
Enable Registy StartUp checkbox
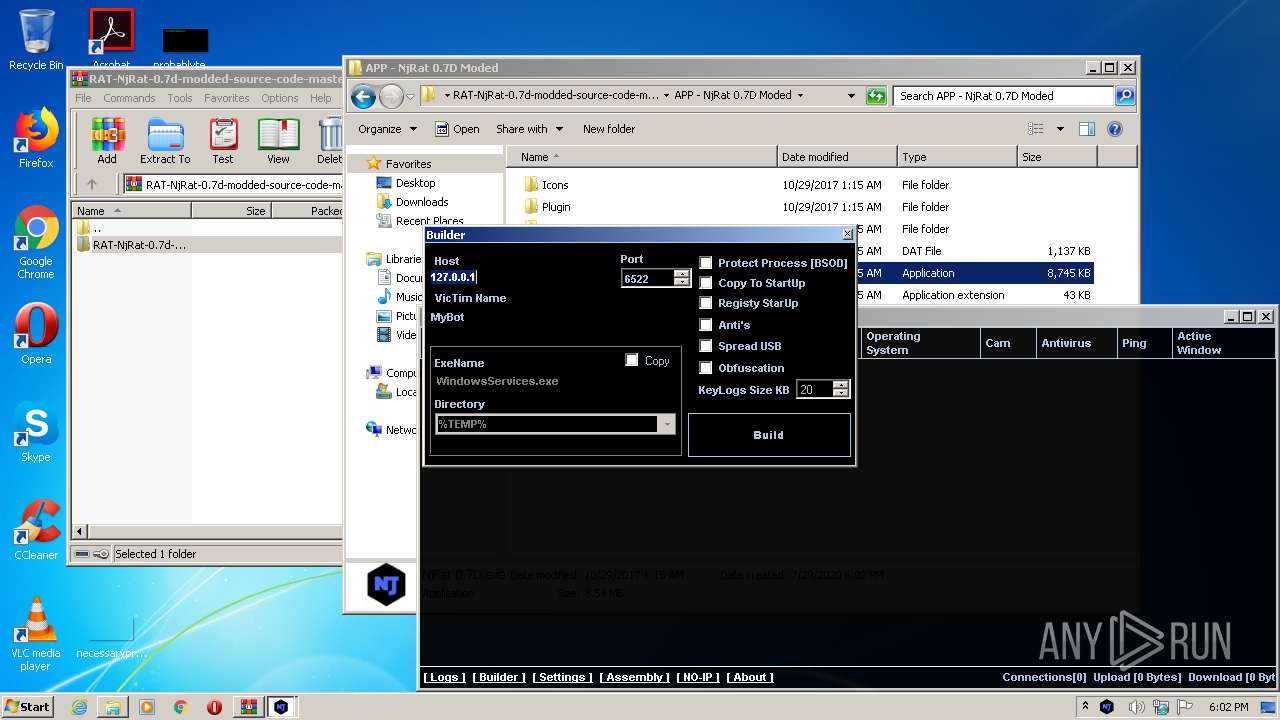[x=706, y=303]
